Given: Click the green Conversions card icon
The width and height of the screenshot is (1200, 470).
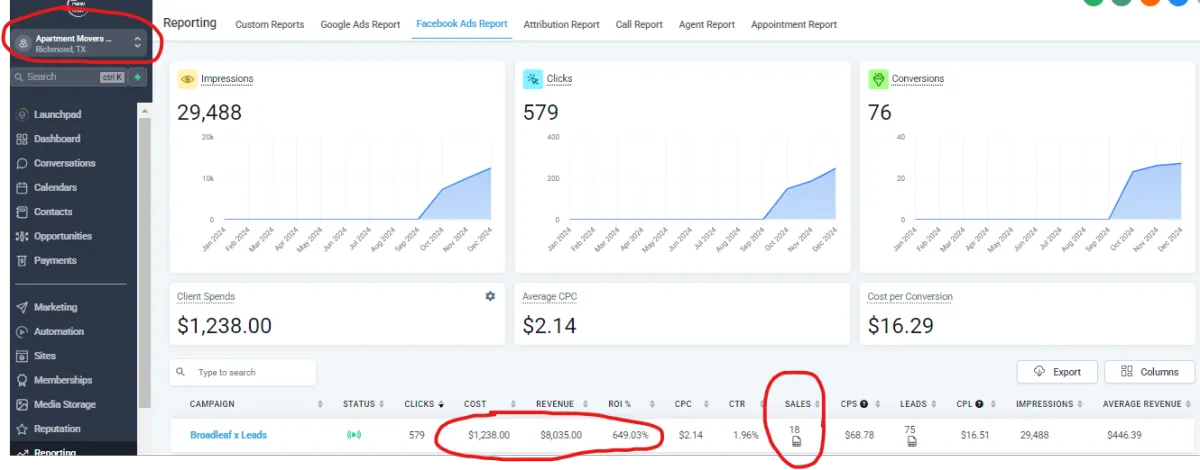Looking at the screenshot, I should point(878,79).
